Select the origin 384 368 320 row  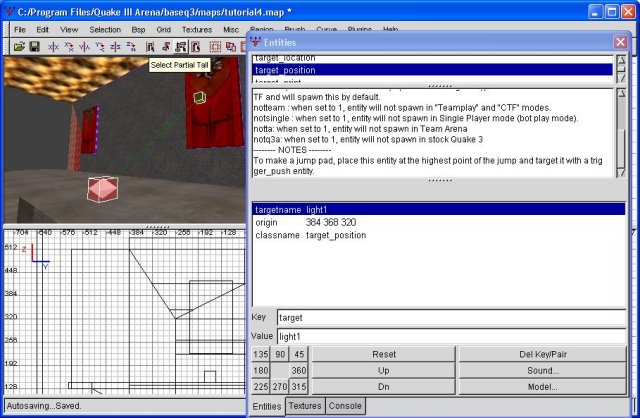439,222
